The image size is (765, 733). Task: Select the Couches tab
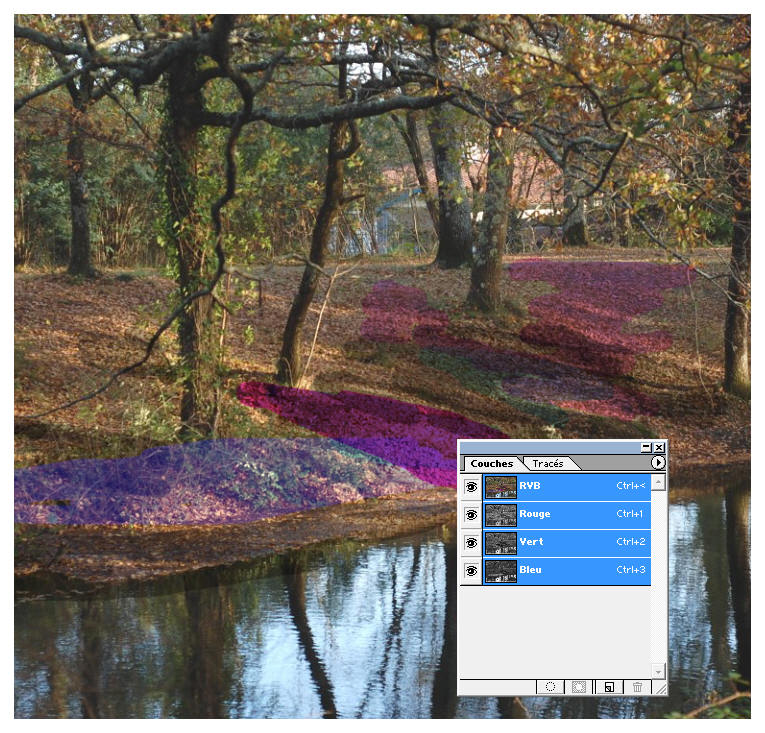pyautogui.click(x=492, y=464)
